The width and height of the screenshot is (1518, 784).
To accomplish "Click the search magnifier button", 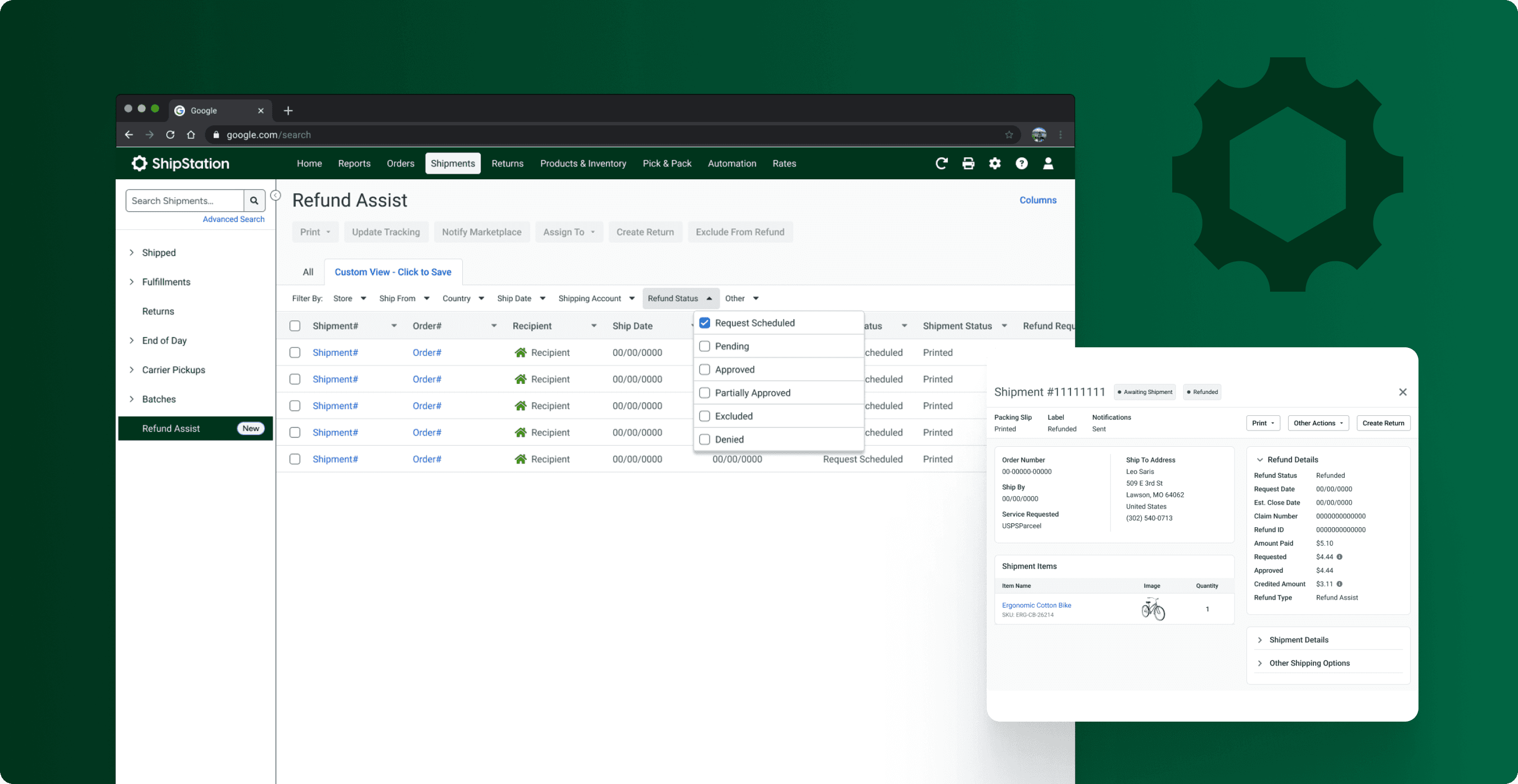I will coord(254,201).
